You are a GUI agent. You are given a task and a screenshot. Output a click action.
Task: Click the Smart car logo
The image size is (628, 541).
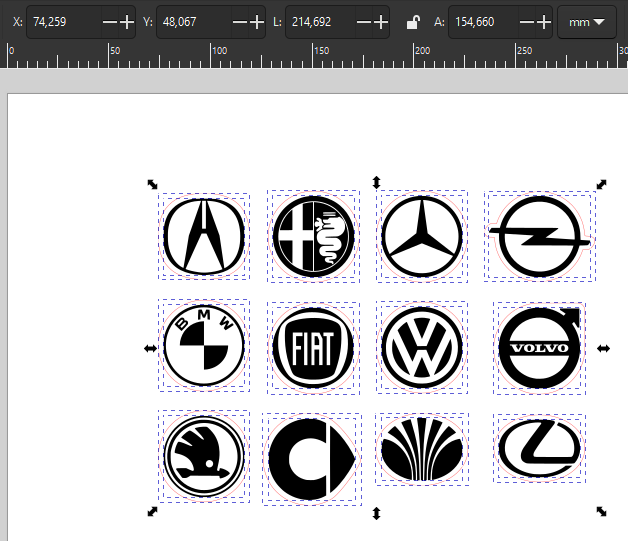click(312, 459)
